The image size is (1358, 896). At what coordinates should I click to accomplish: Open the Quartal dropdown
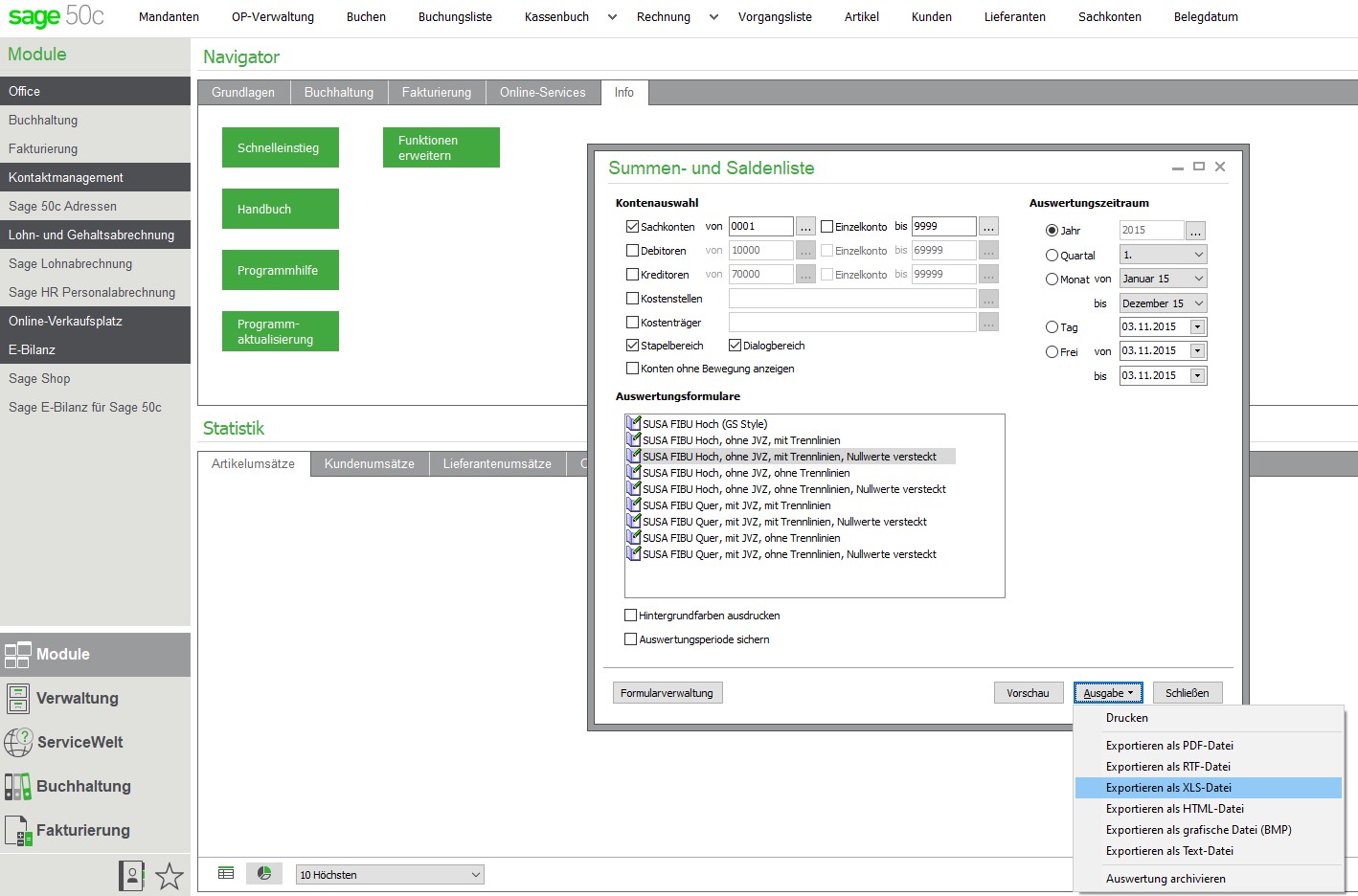coord(1163,255)
